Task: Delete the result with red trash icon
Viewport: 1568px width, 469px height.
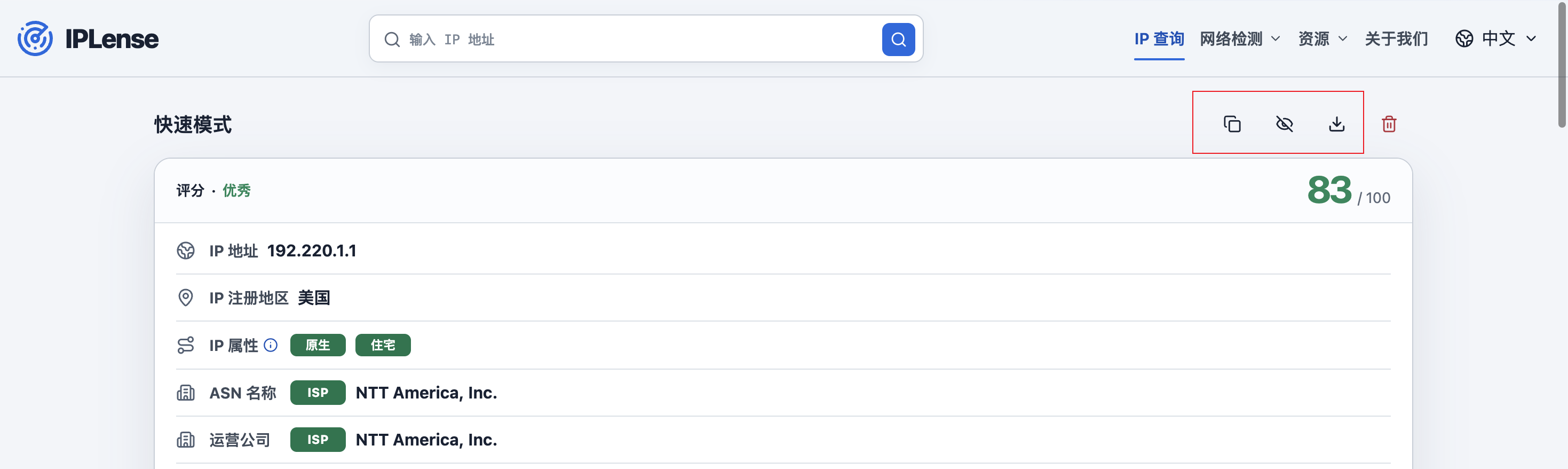Action: tap(1389, 124)
